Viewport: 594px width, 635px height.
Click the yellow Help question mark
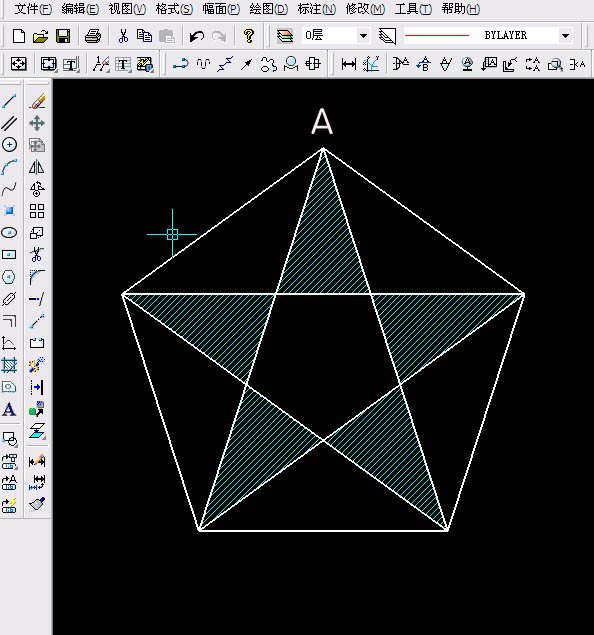(249, 36)
